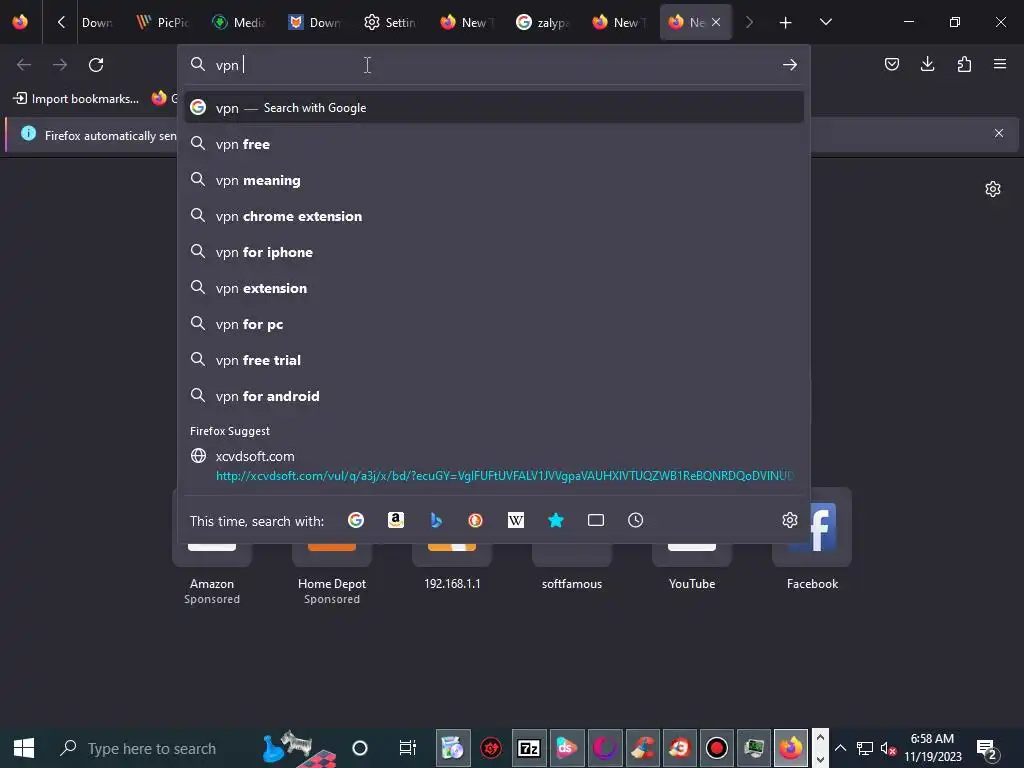List all tabs dropdown arrow
Viewport: 1024px width, 768px height.
click(x=825, y=22)
